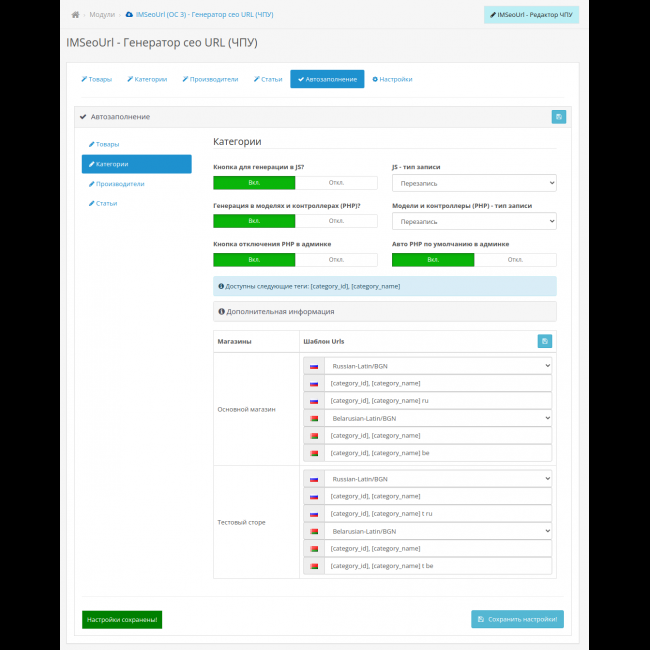
Task: Switch to the Товары top tab
Action: [96, 79]
